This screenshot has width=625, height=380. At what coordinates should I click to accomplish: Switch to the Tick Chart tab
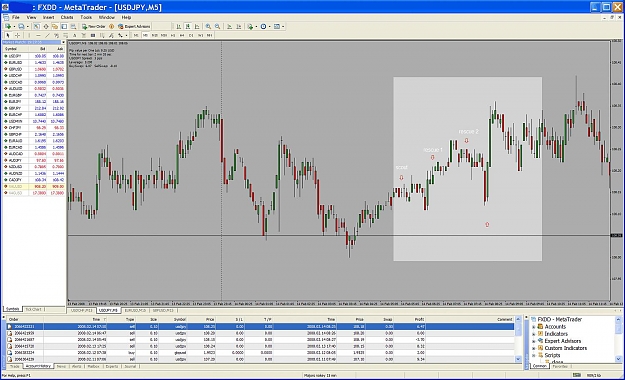coord(33,309)
